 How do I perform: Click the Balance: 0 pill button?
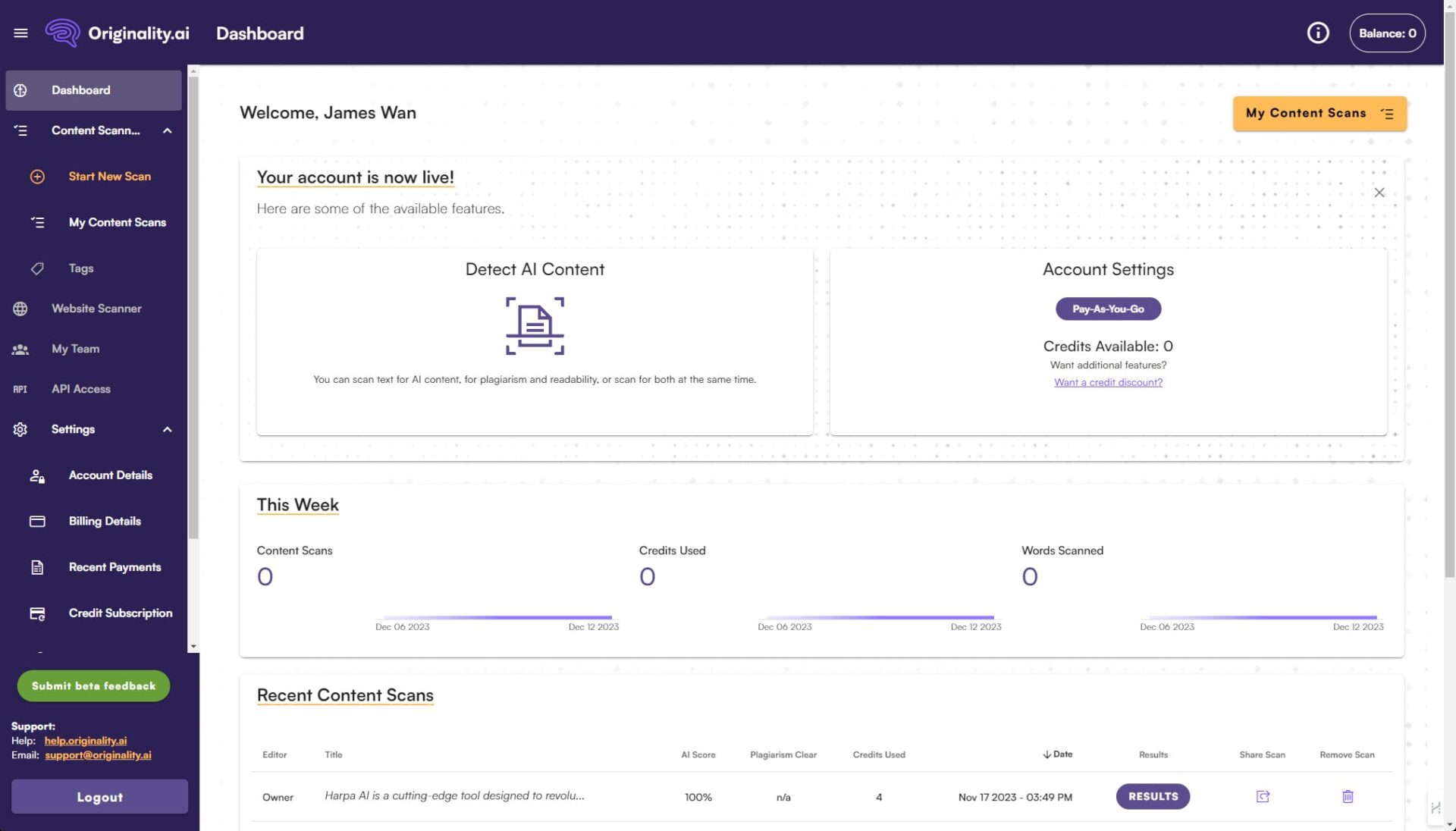tap(1387, 33)
